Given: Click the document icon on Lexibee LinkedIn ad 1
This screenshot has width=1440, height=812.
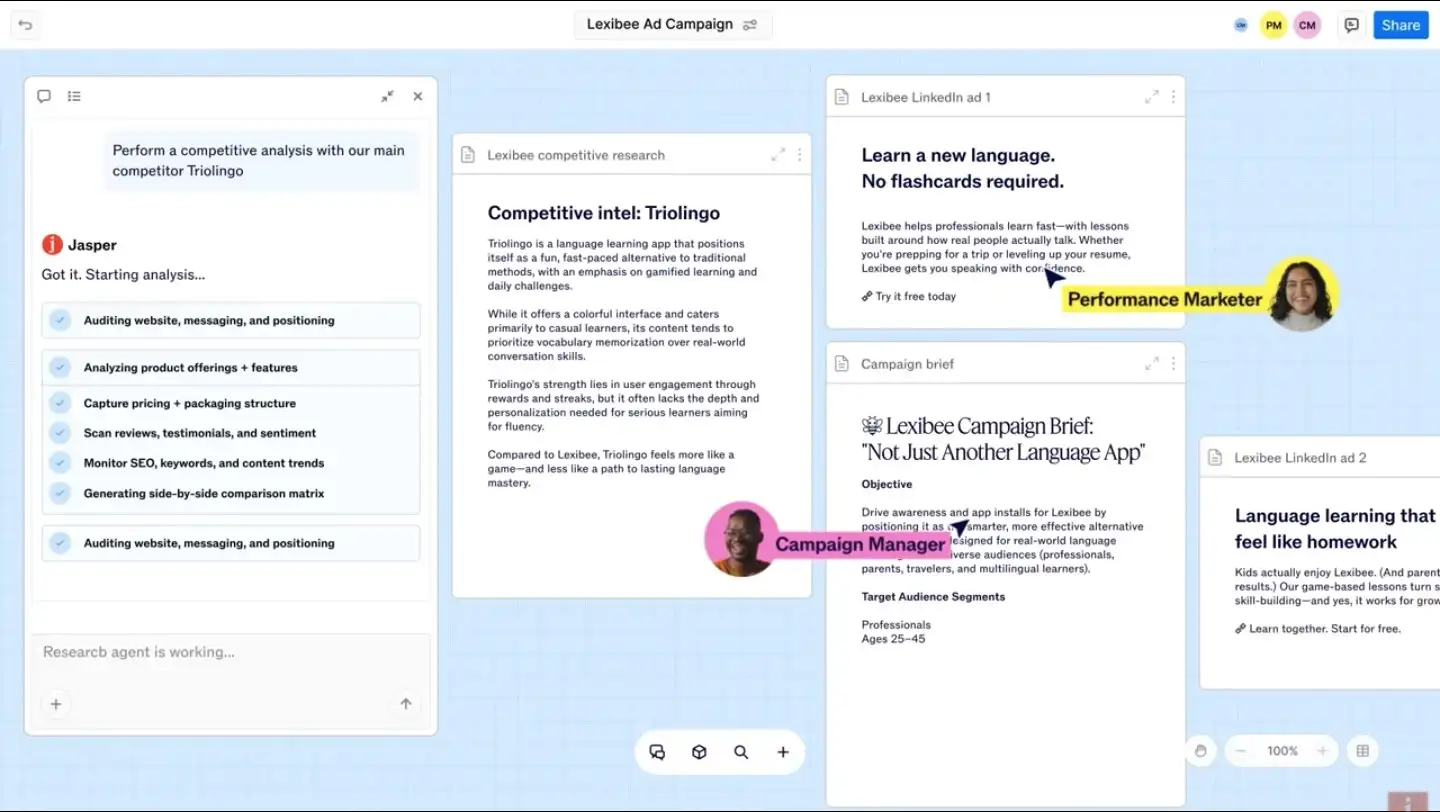Looking at the screenshot, I should [842, 97].
